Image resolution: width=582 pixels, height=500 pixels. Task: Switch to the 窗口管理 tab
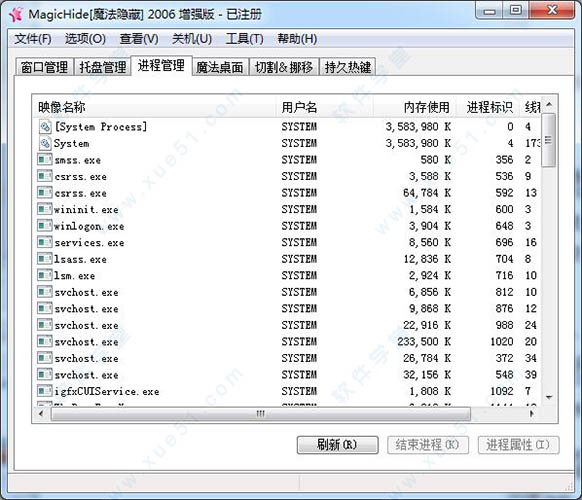(x=44, y=67)
